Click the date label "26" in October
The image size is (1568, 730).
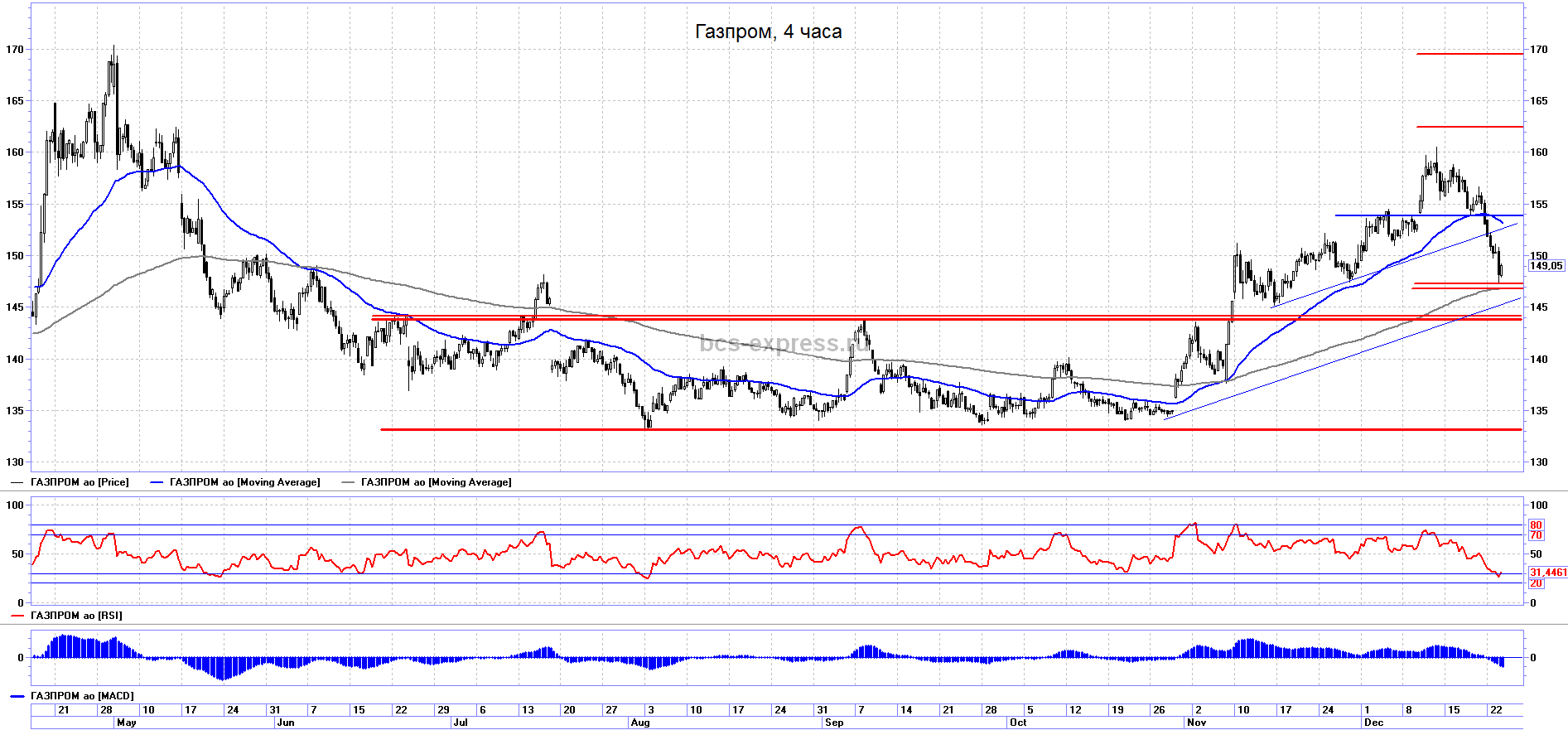coord(1159,710)
